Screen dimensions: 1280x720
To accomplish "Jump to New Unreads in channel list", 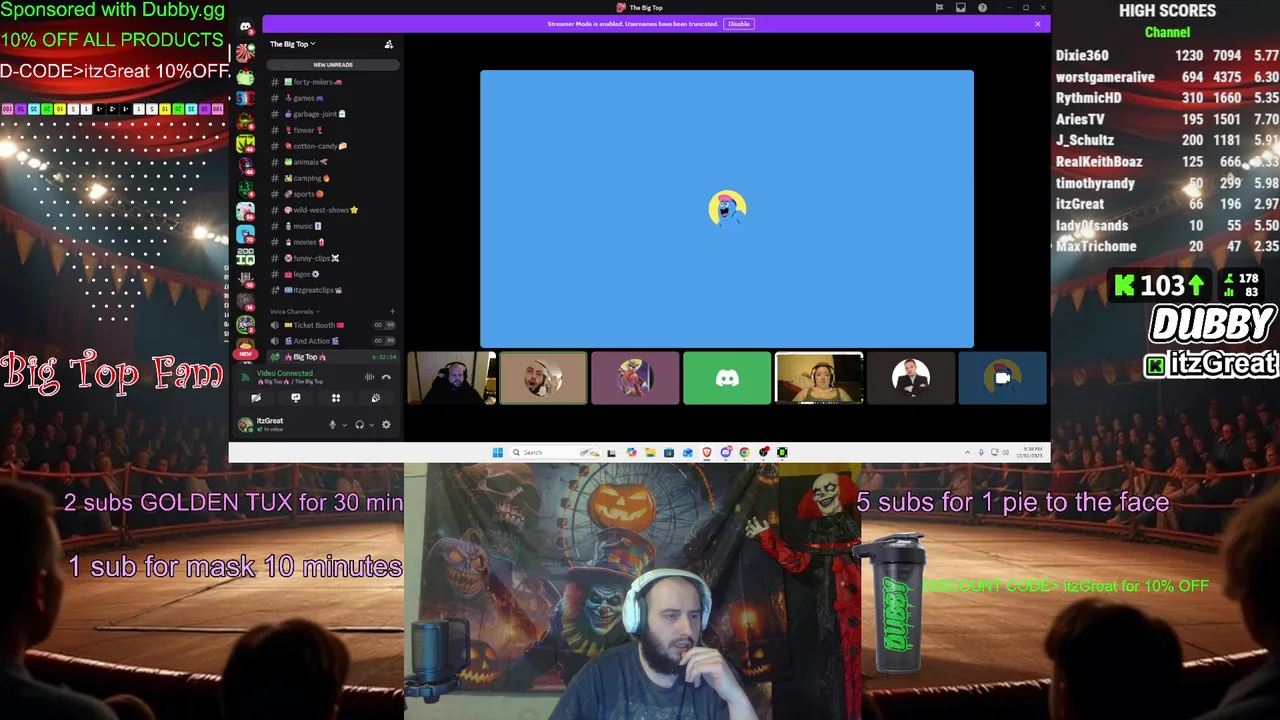I will 333,64.
